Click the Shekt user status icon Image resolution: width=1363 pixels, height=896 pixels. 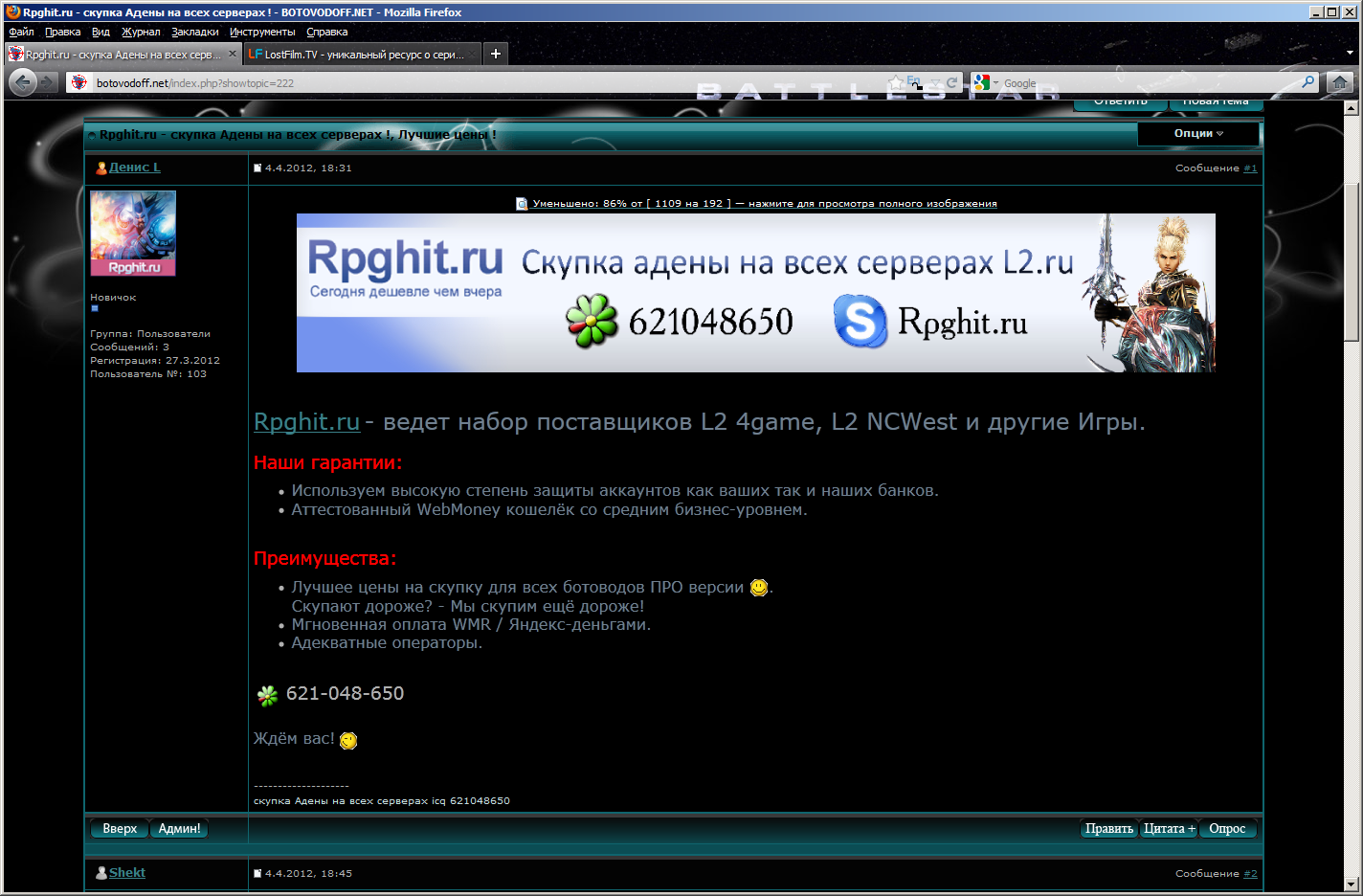click(x=101, y=873)
